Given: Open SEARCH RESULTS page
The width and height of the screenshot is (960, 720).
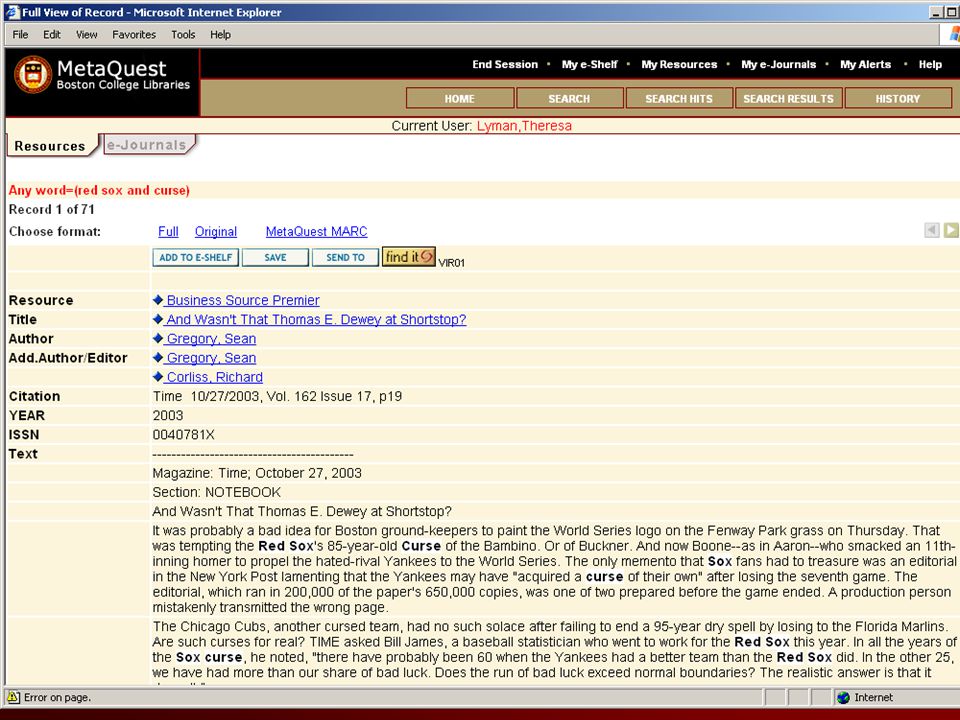Looking at the screenshot, I should tap(789, 98).
